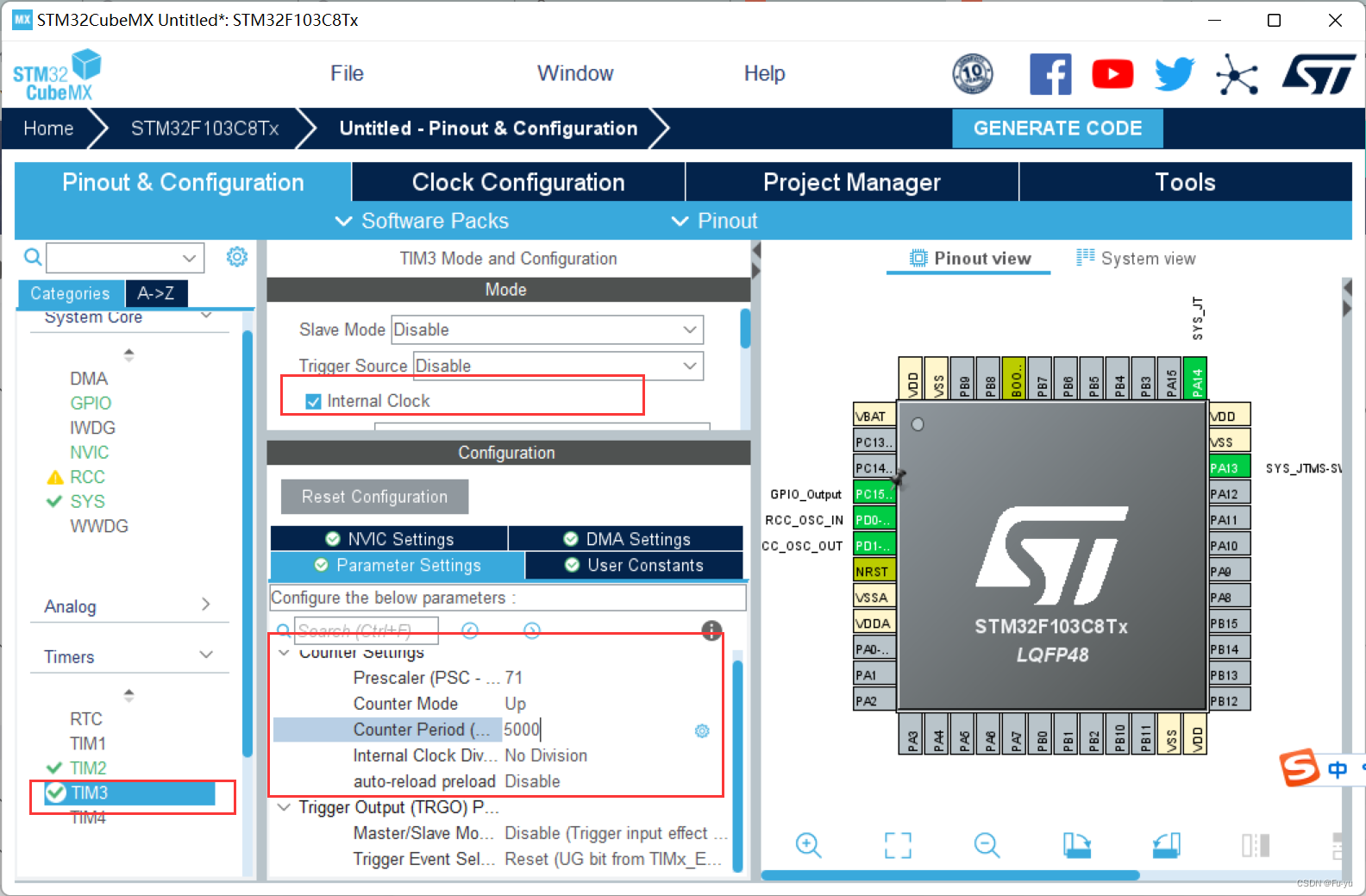Image resolution: width=1366 pixels, height=896 pixels.
Task: Go to previous search result arrow
Action: [470, 630]
